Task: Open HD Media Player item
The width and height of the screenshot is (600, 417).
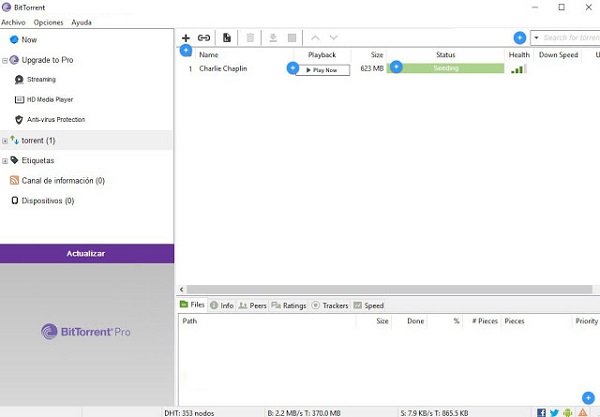Action: coord(50,99)
